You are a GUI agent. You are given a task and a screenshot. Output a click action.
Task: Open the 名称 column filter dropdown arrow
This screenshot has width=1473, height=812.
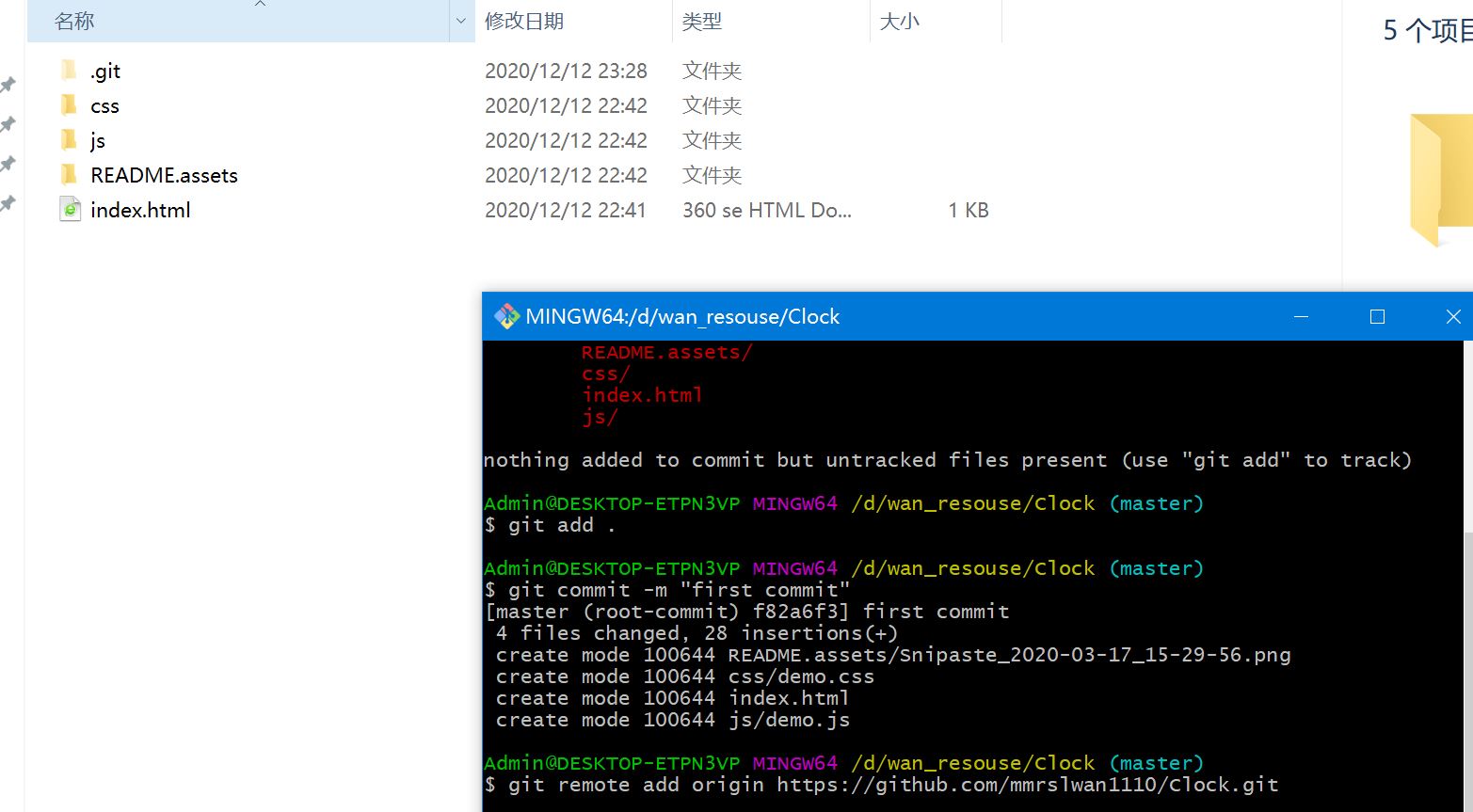(461, 21)
